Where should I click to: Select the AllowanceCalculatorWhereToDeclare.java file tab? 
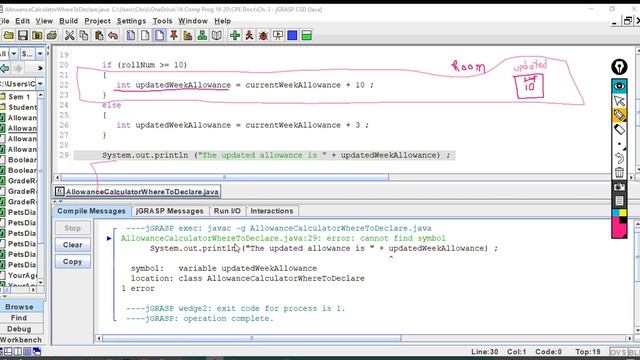pyautogui.click(x=137, y=192)
